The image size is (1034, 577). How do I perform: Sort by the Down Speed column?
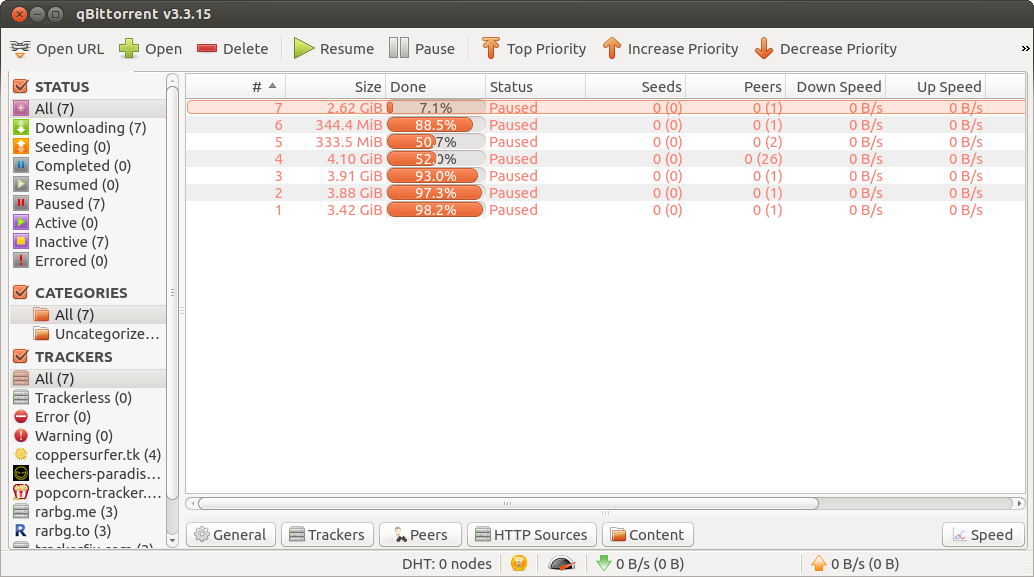(x=836, y=86)
